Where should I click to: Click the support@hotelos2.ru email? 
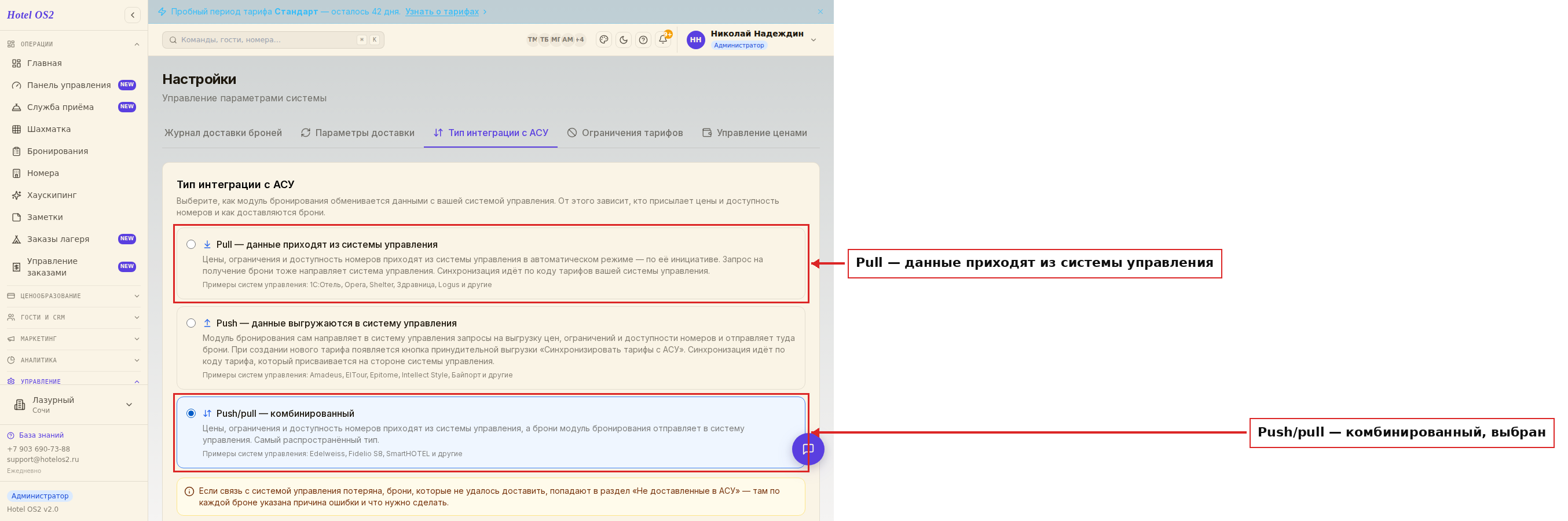(x=43, y=460)
